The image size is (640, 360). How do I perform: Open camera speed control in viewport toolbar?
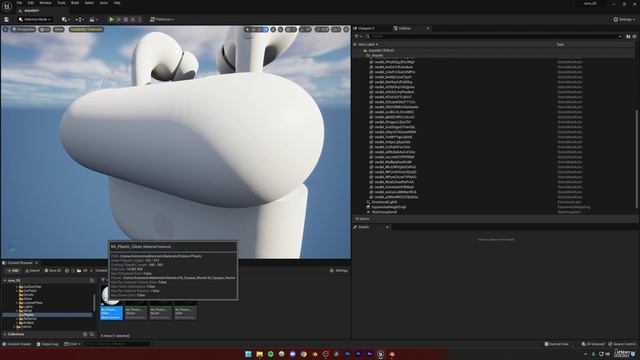(336, 29)
